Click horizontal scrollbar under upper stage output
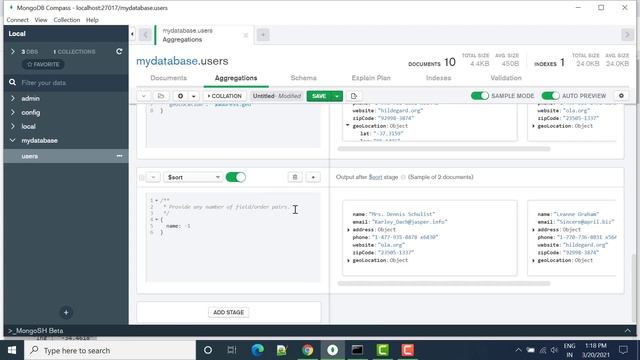Viewport: 640px width, 360px height. click(x=444, y=149)
